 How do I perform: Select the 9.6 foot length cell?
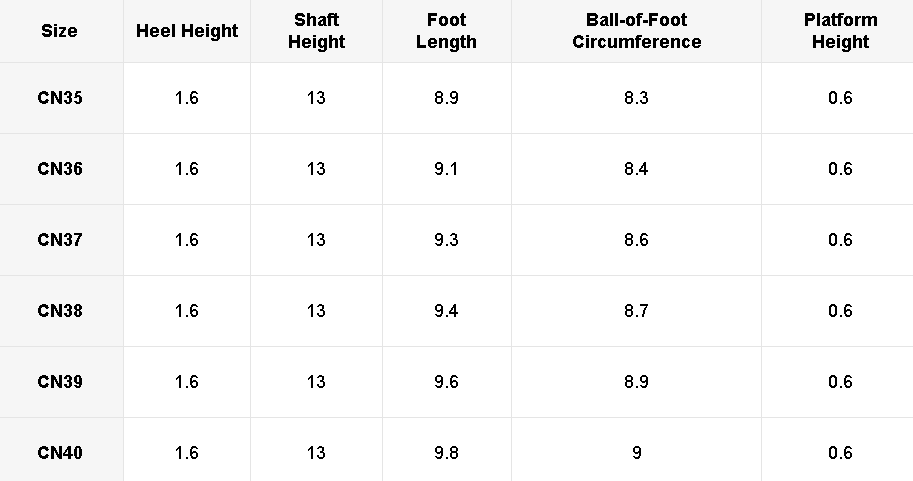(446, 382)
